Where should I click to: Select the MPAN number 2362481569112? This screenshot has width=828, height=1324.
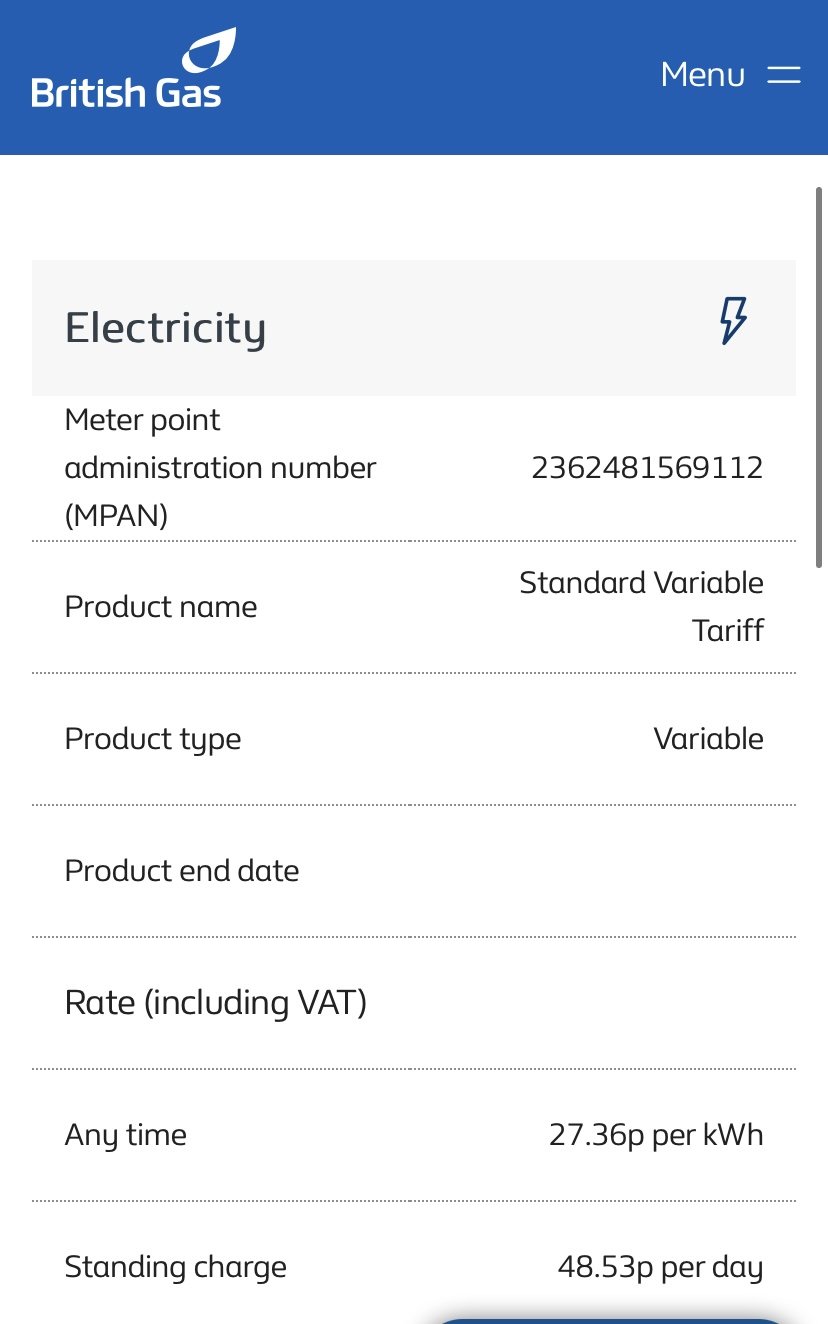(x=647, y=467)
